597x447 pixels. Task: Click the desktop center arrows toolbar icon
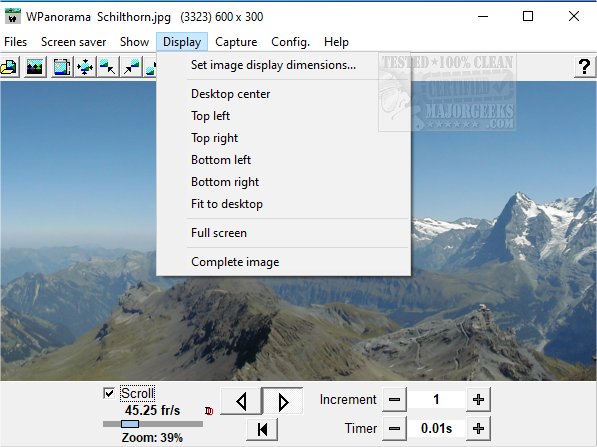click(85, 67)
